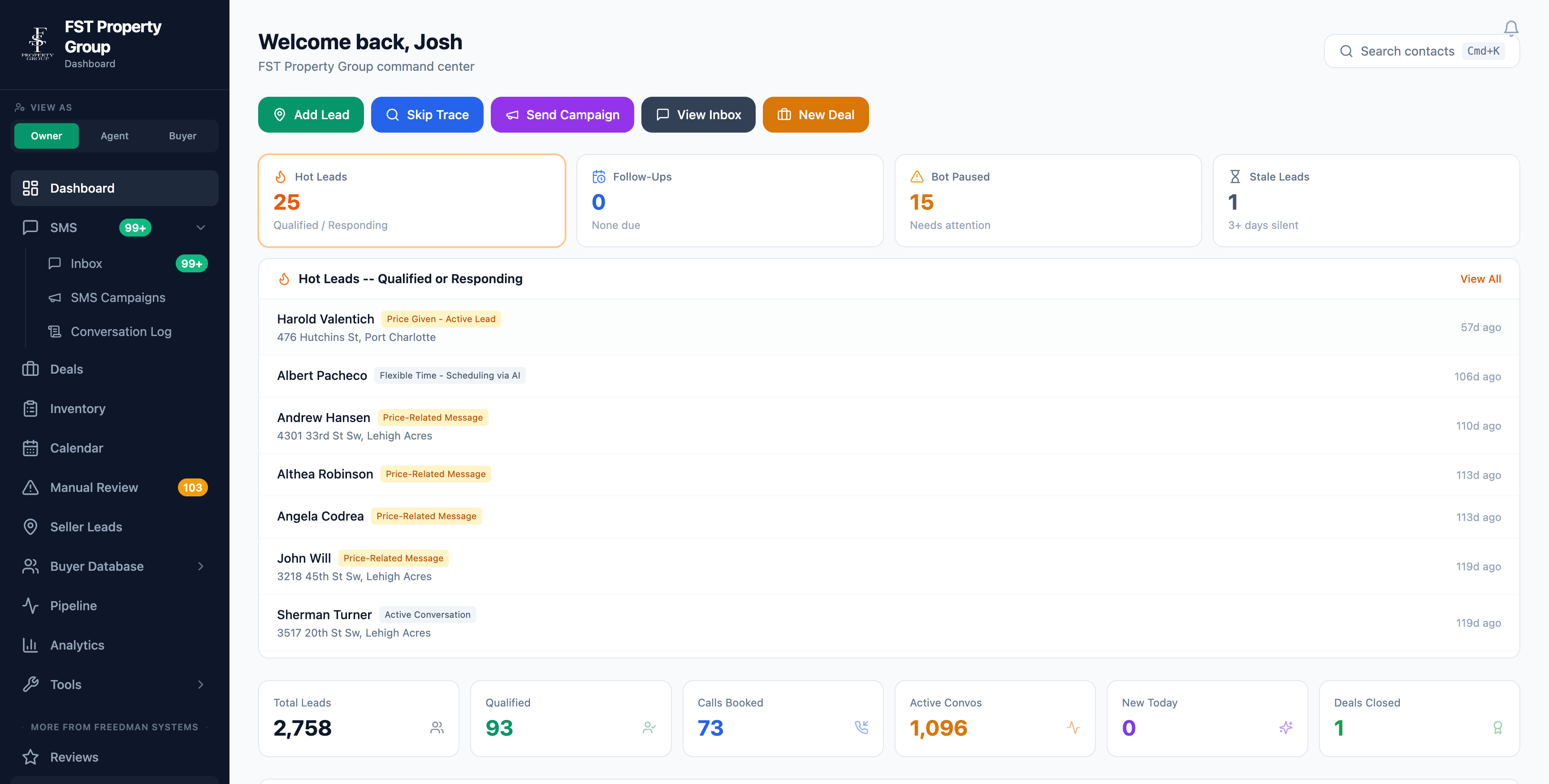Open Sherman Turner lead row
Image resolution: width=1549 pixels, height=784 pixels.
pyautogui.click(x=889, y=623)
